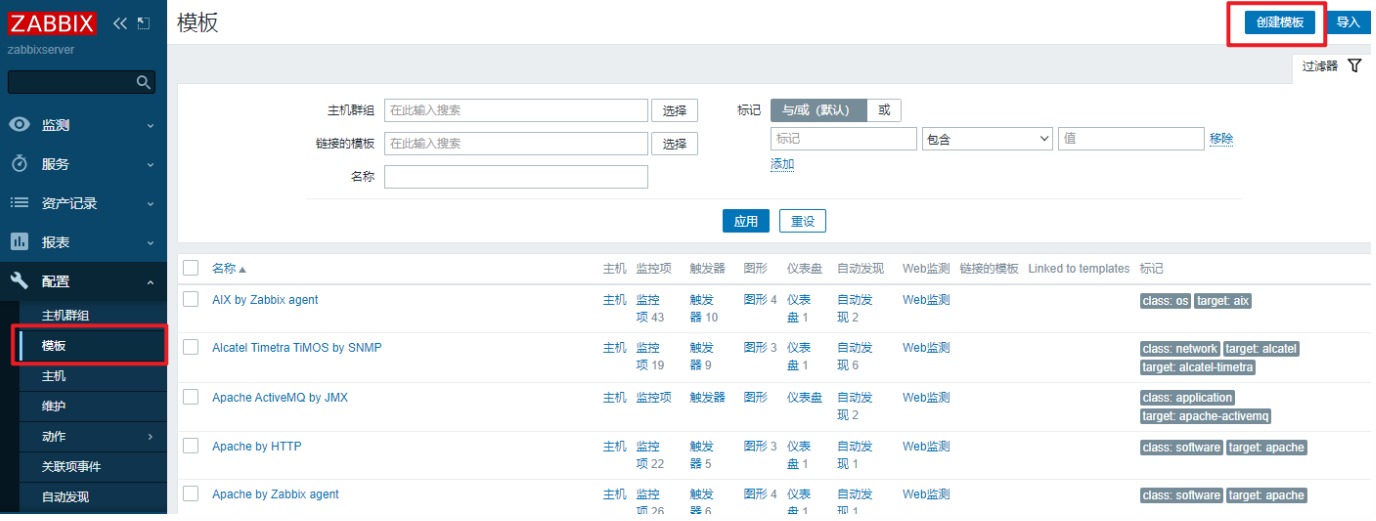
Task: Open 图形 3 for Alcatel Timetra template
Action: (760, 348)
